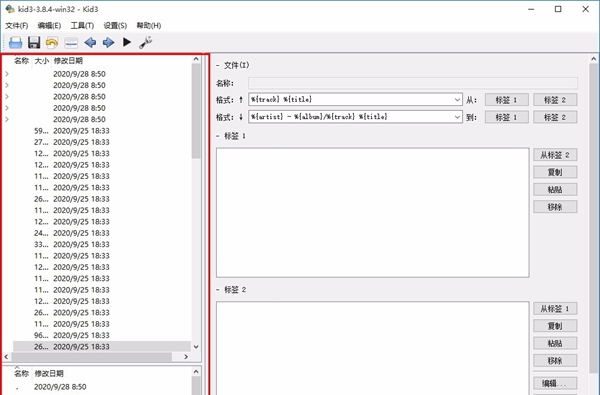
Task: Sort file list by its 名称 column header
Action: tap(21, 60)
